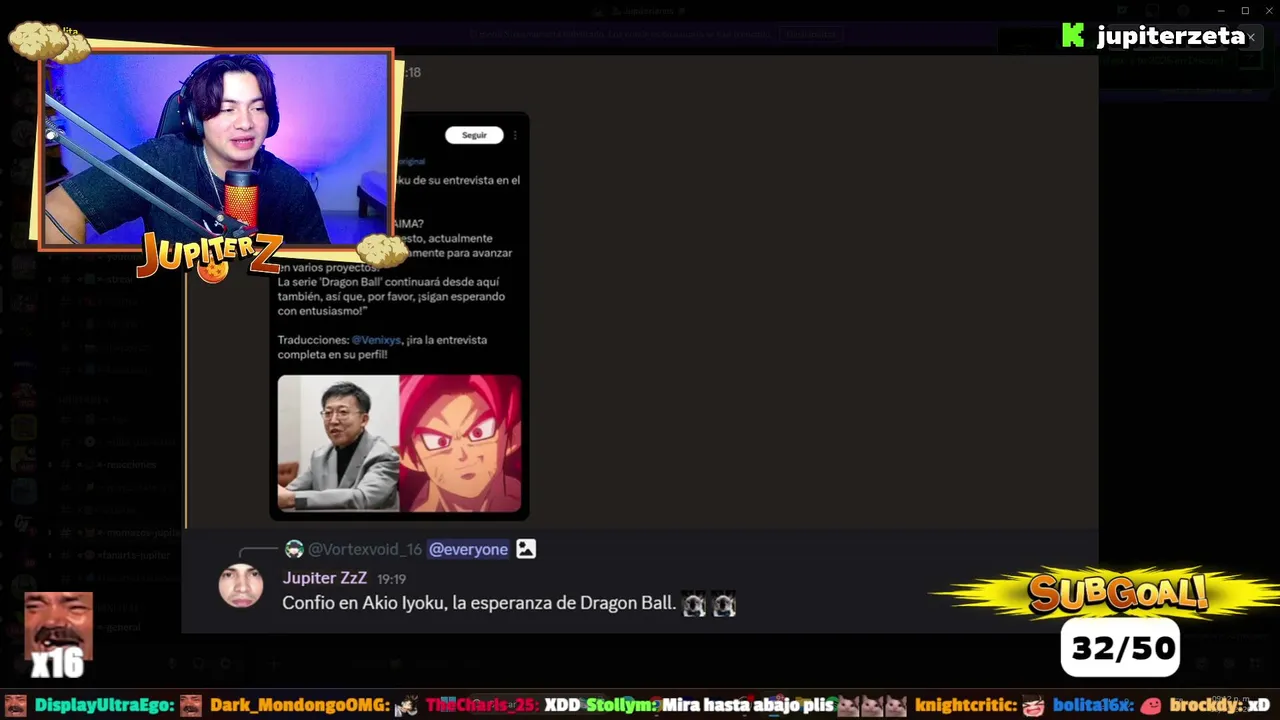The height and width of the screenshot is (720, 1280).
Task: Open the attached tweet screenshot image
Action: [399, 316]
